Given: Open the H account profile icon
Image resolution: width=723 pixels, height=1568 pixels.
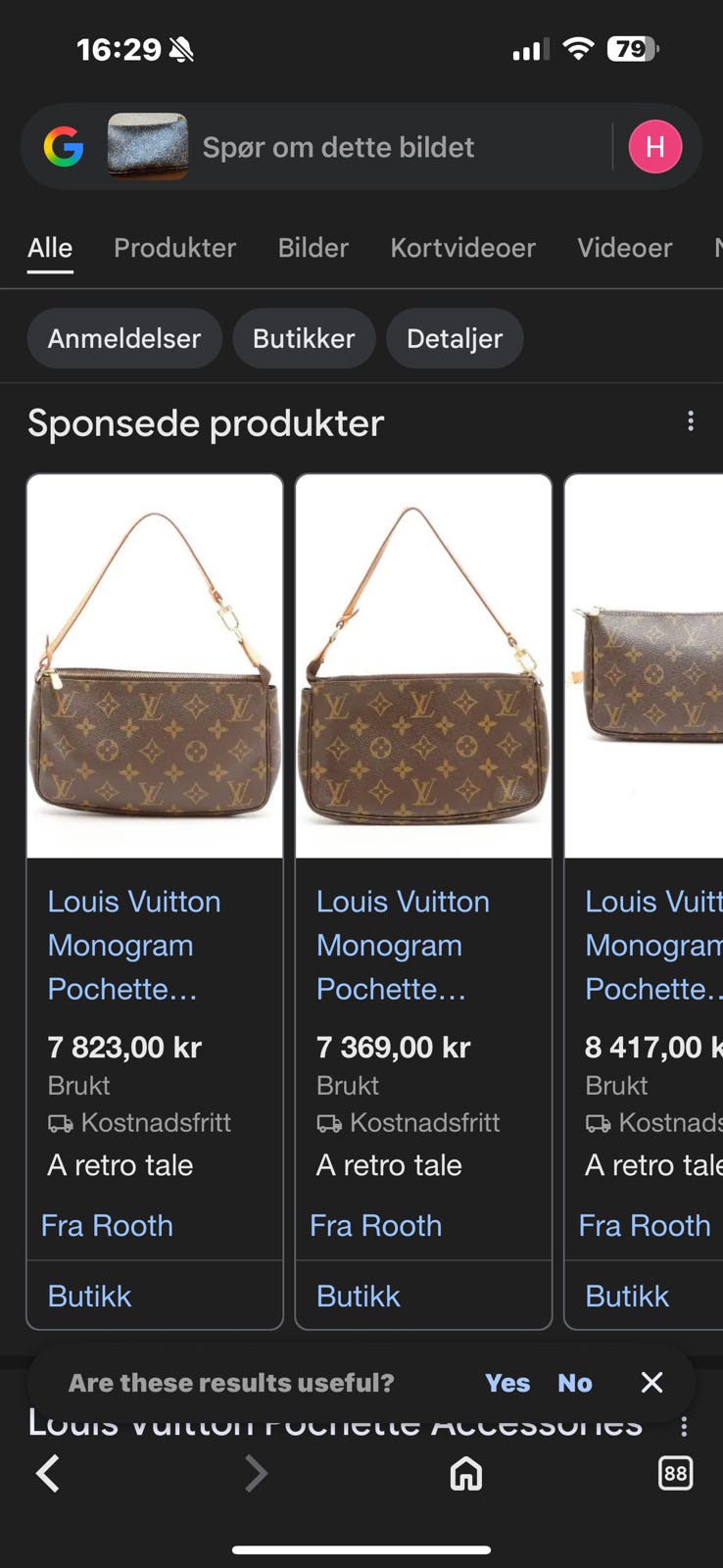Looking at the screenshot, I should click(x=655, y=146).
